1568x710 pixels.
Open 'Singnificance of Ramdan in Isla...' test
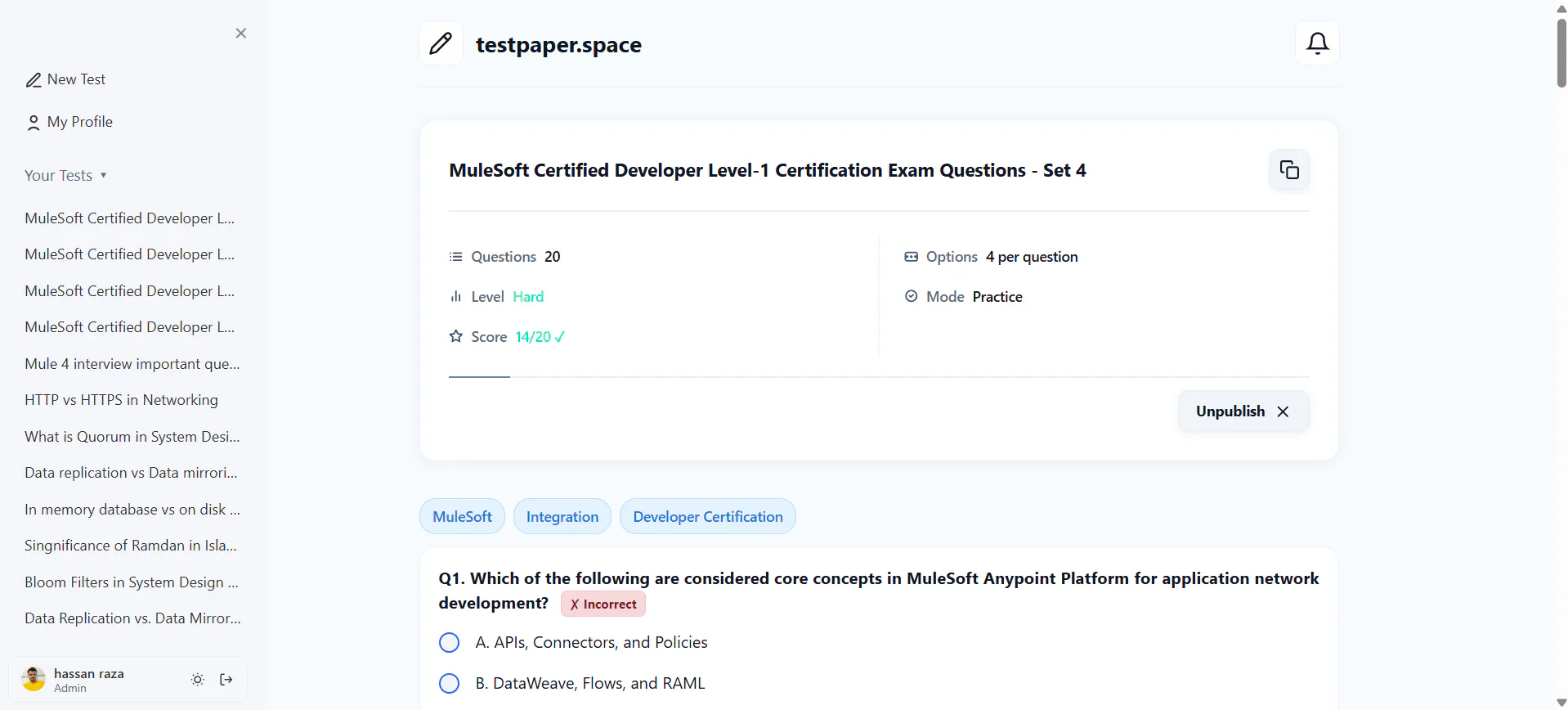(131, 546)
